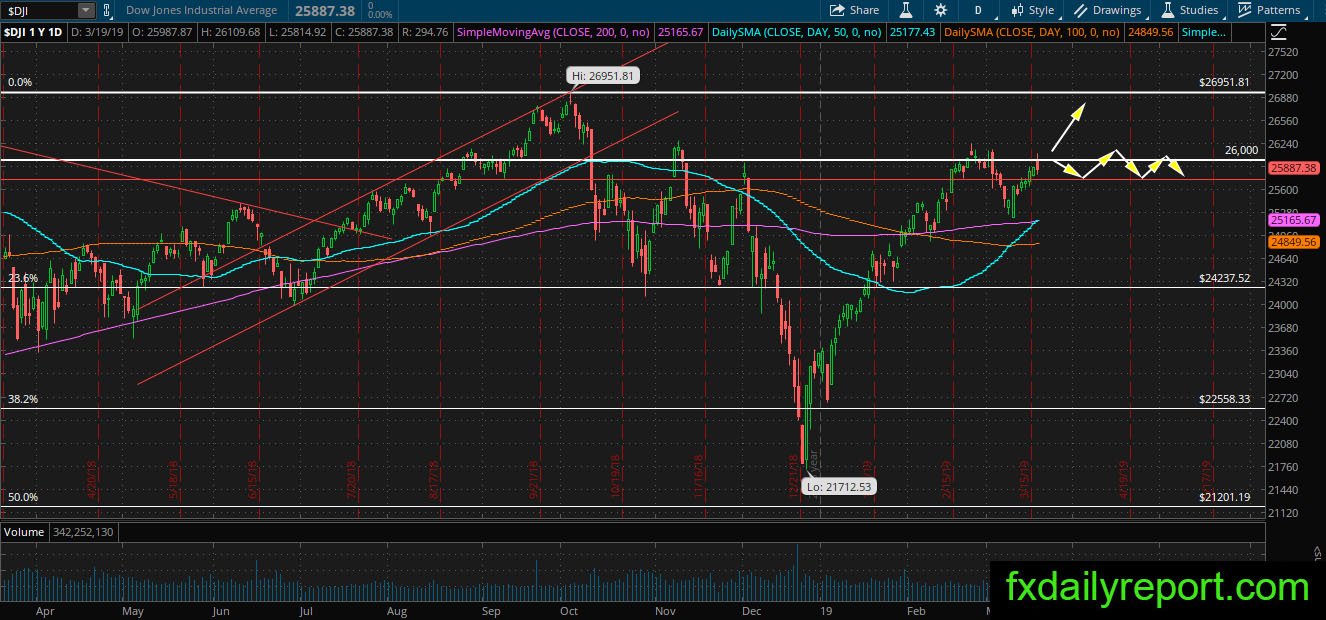Click the '0.0%' Fibonacci level label

(20, 83)
